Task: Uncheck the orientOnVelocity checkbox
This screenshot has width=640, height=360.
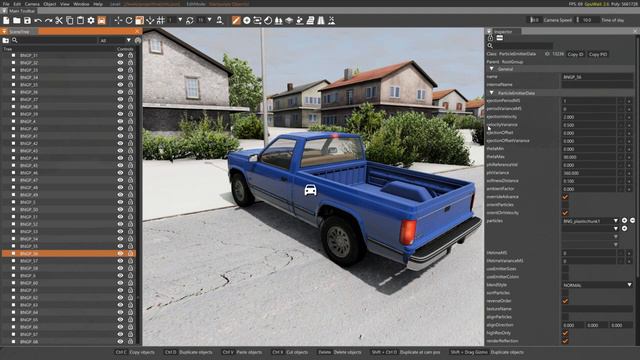Action: click(x=565, y=213)
